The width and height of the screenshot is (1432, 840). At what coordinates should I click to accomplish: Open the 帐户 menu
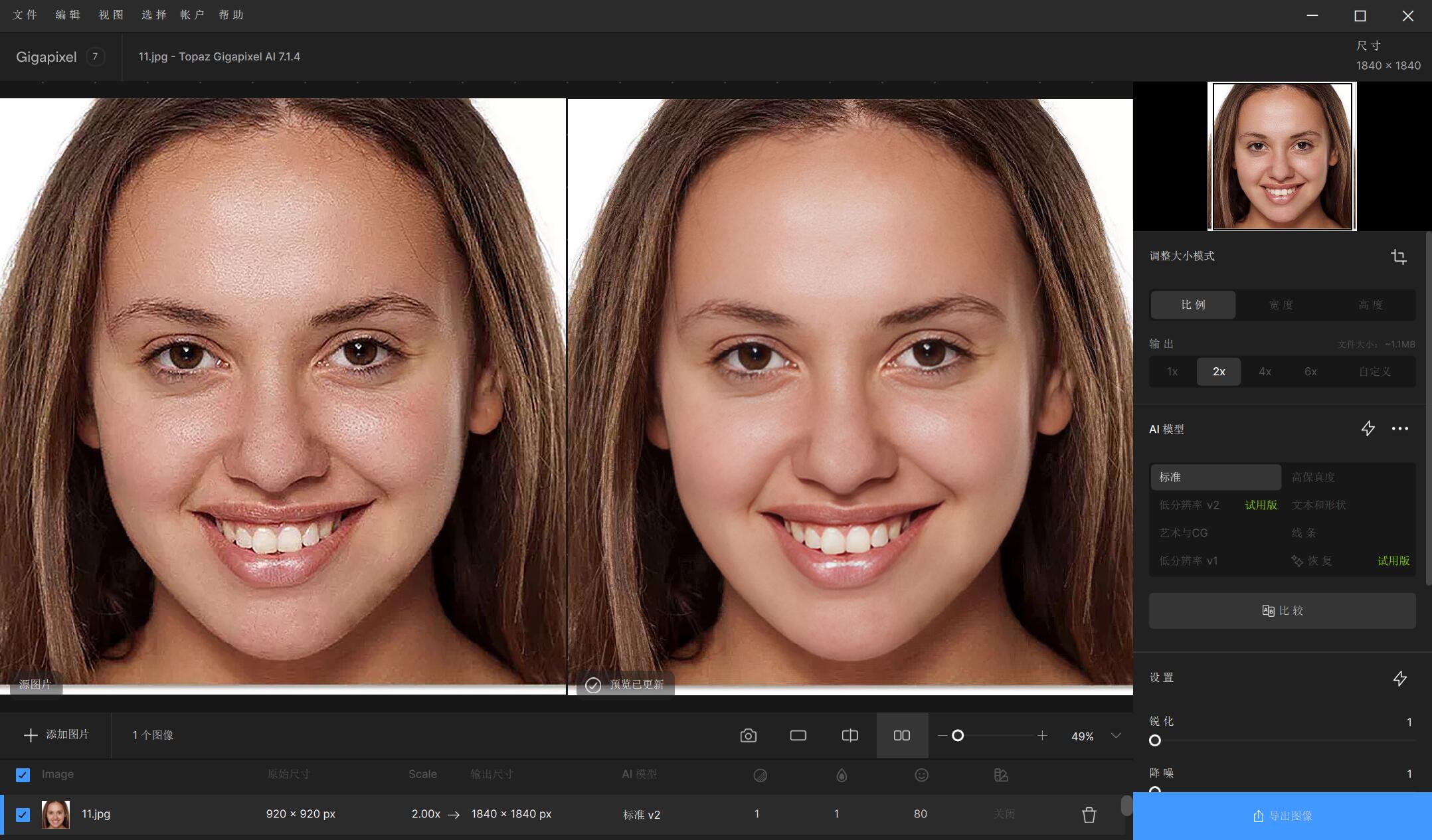pos(192,15)
